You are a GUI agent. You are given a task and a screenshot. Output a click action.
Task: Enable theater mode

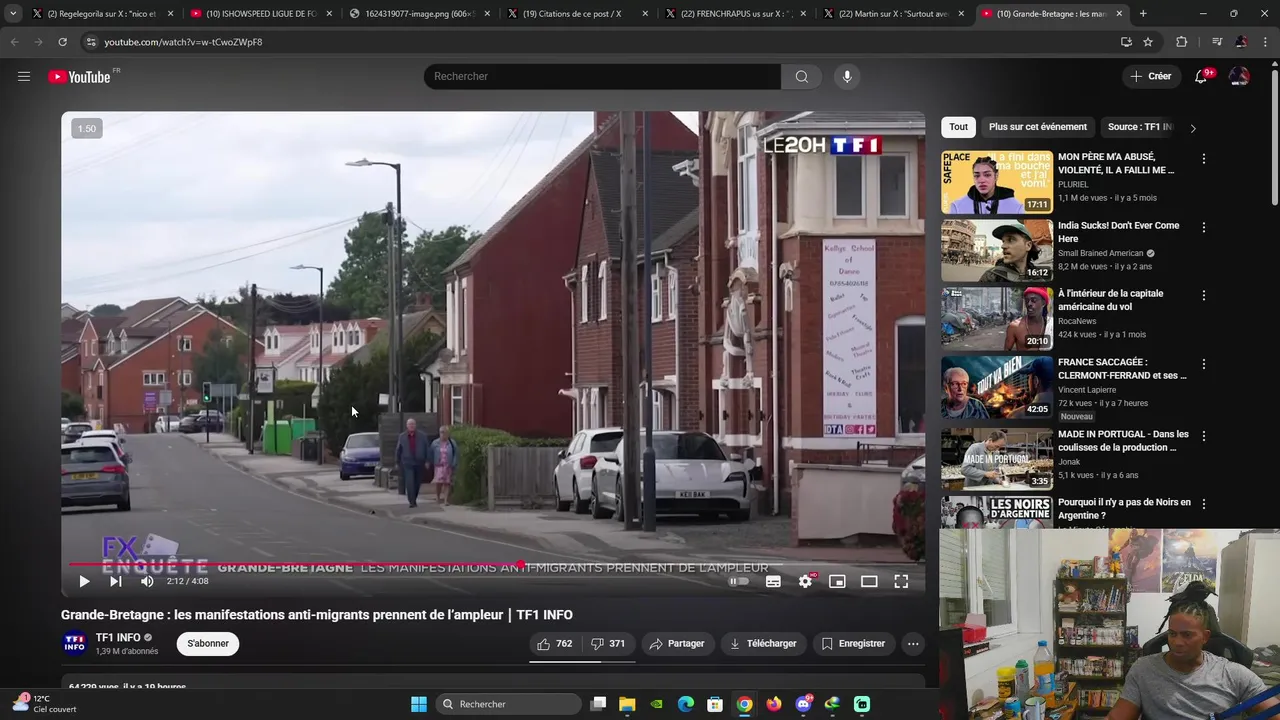869,581
